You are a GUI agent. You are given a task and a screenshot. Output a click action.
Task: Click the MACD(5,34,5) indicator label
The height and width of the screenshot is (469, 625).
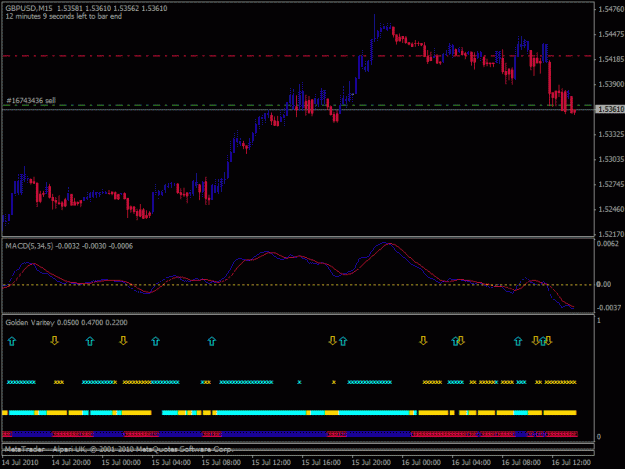[69, 246]
